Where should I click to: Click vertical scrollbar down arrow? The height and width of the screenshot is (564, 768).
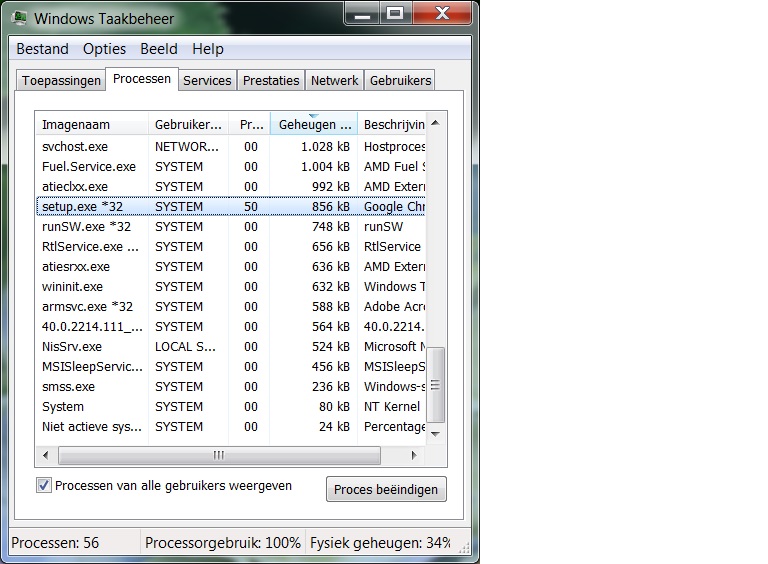point(435,434)
